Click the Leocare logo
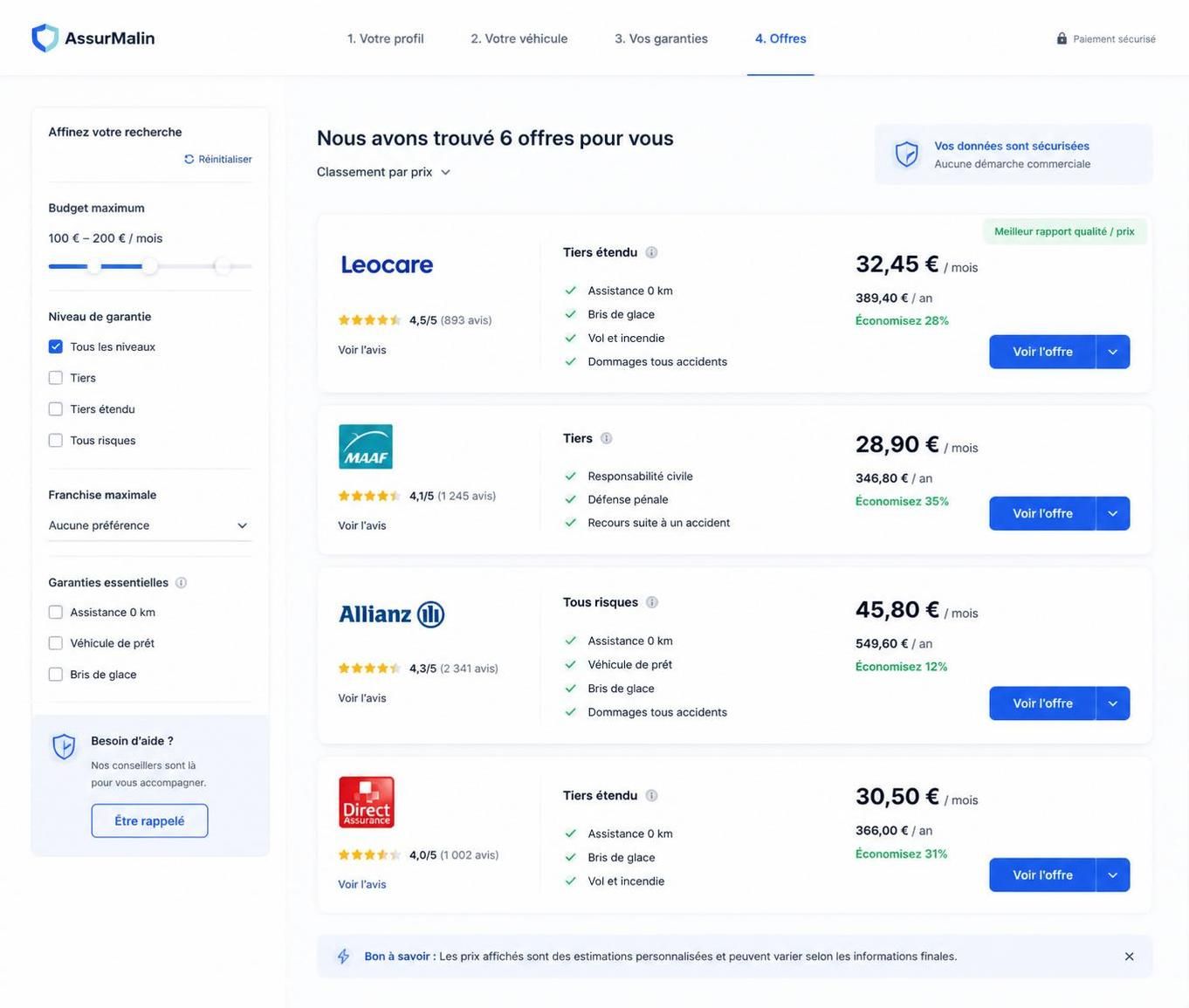Screen dimensions: 1189x1008 [387, 264]
